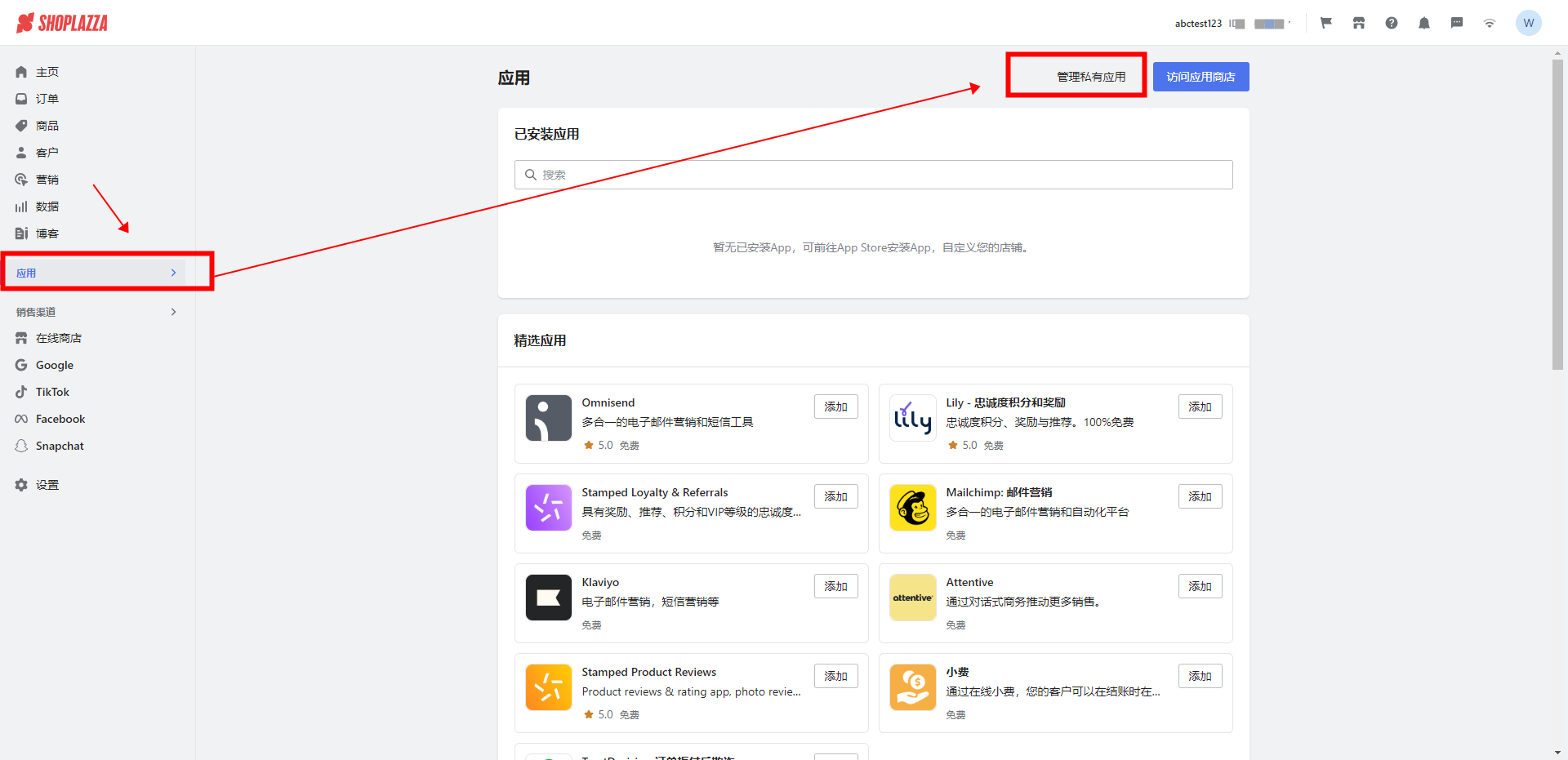
Task: Open the Blog (博客) section
Action: tap(21, 233)
